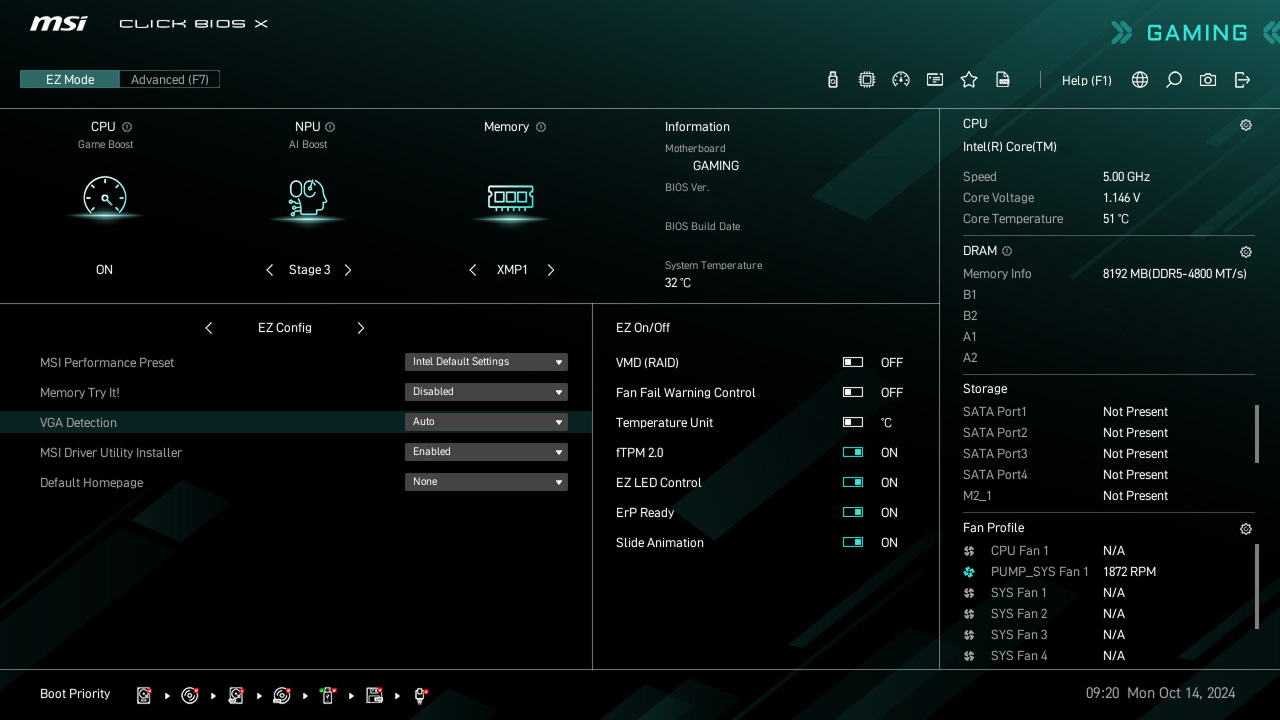Click the search magnifier icon
1280x720 pixels.
pyautogui.click(x=1173, y=79)
